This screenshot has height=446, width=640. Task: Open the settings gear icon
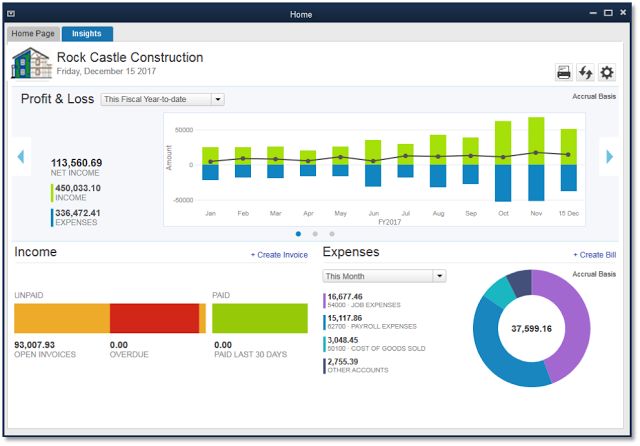(x=607, y=72)
